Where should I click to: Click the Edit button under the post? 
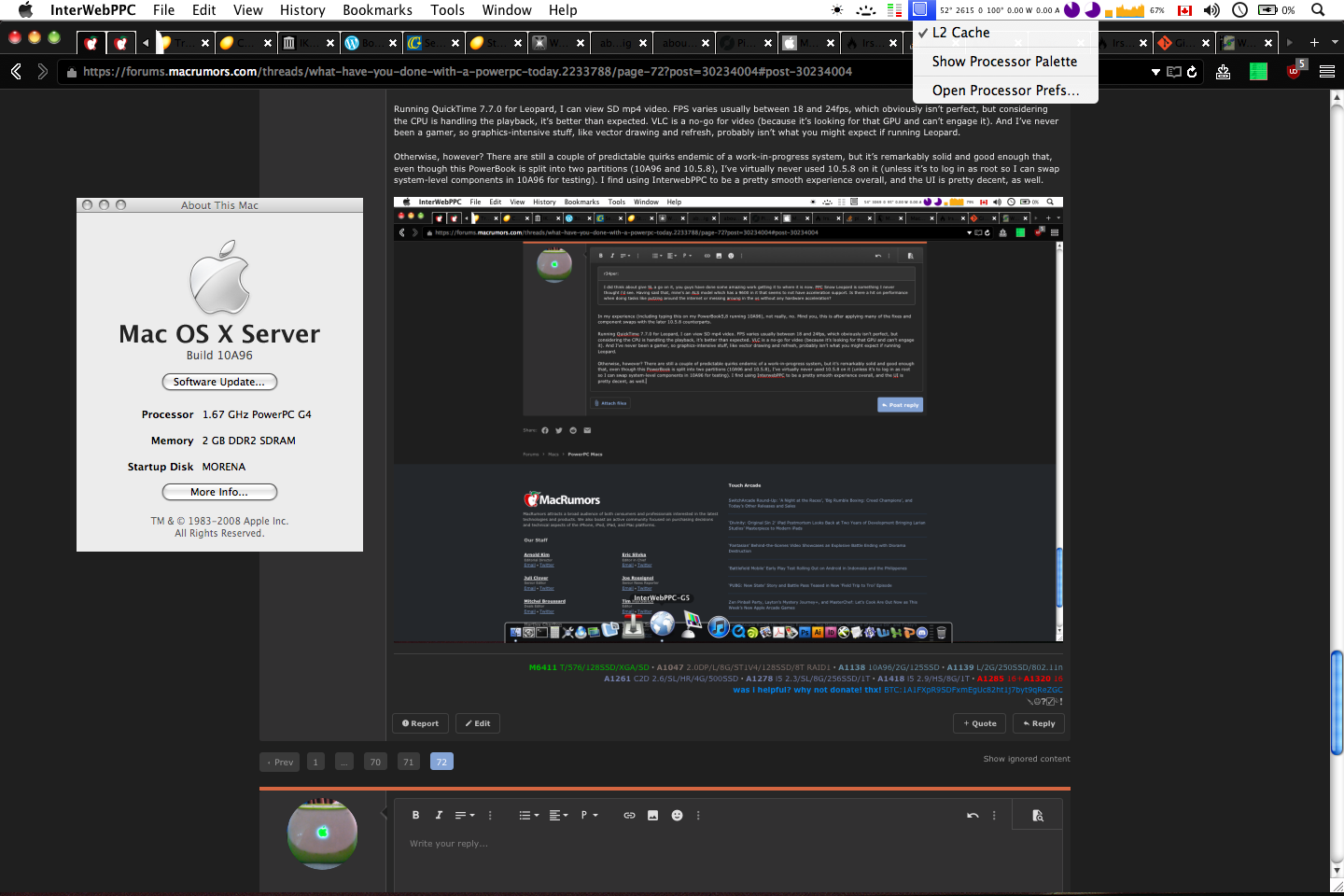tap(478, 723)
